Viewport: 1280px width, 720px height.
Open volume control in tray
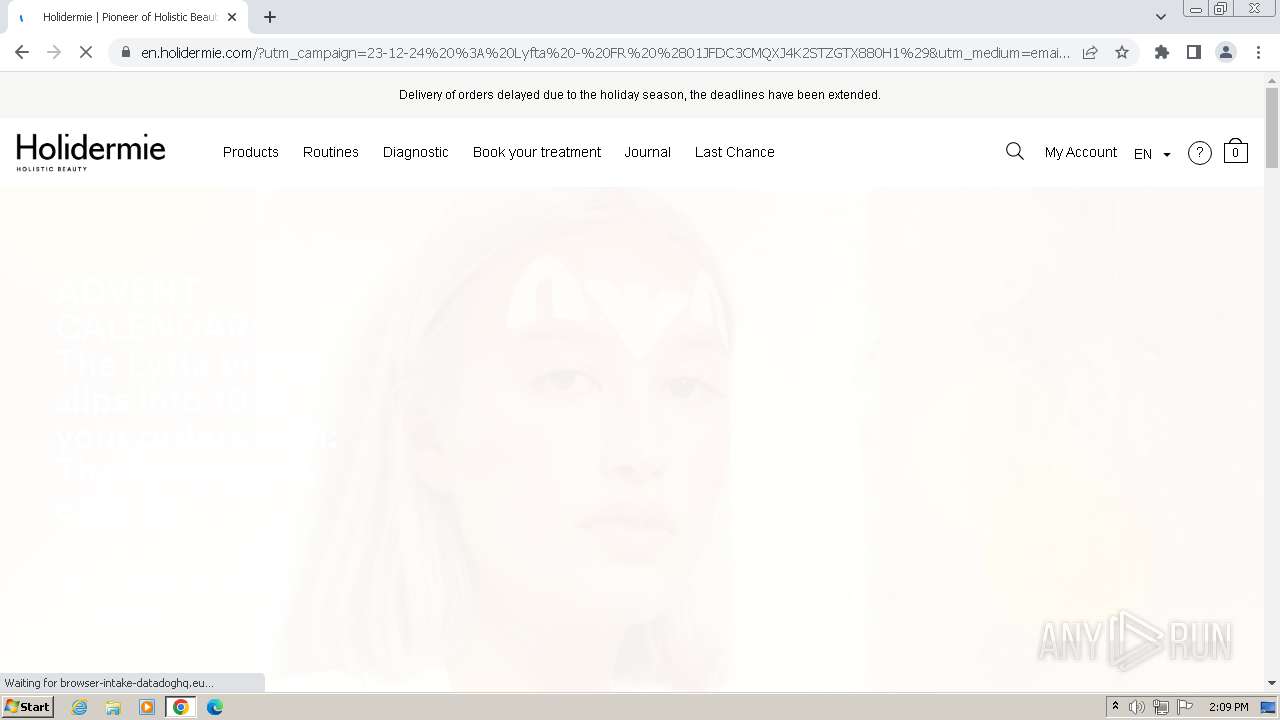click(1137, 707)
